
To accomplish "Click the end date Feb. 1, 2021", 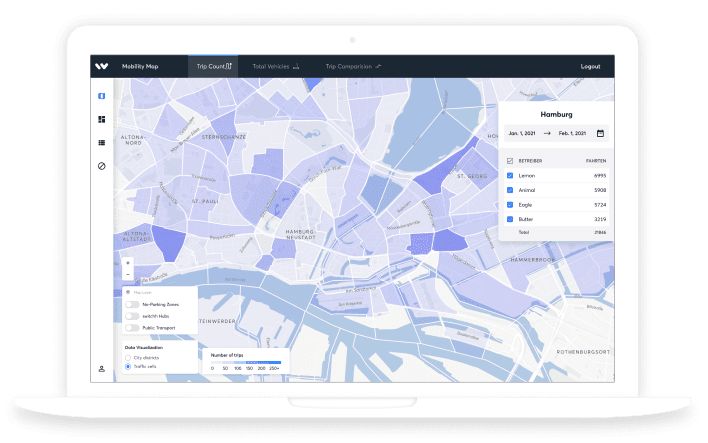I will click(572, 133).
